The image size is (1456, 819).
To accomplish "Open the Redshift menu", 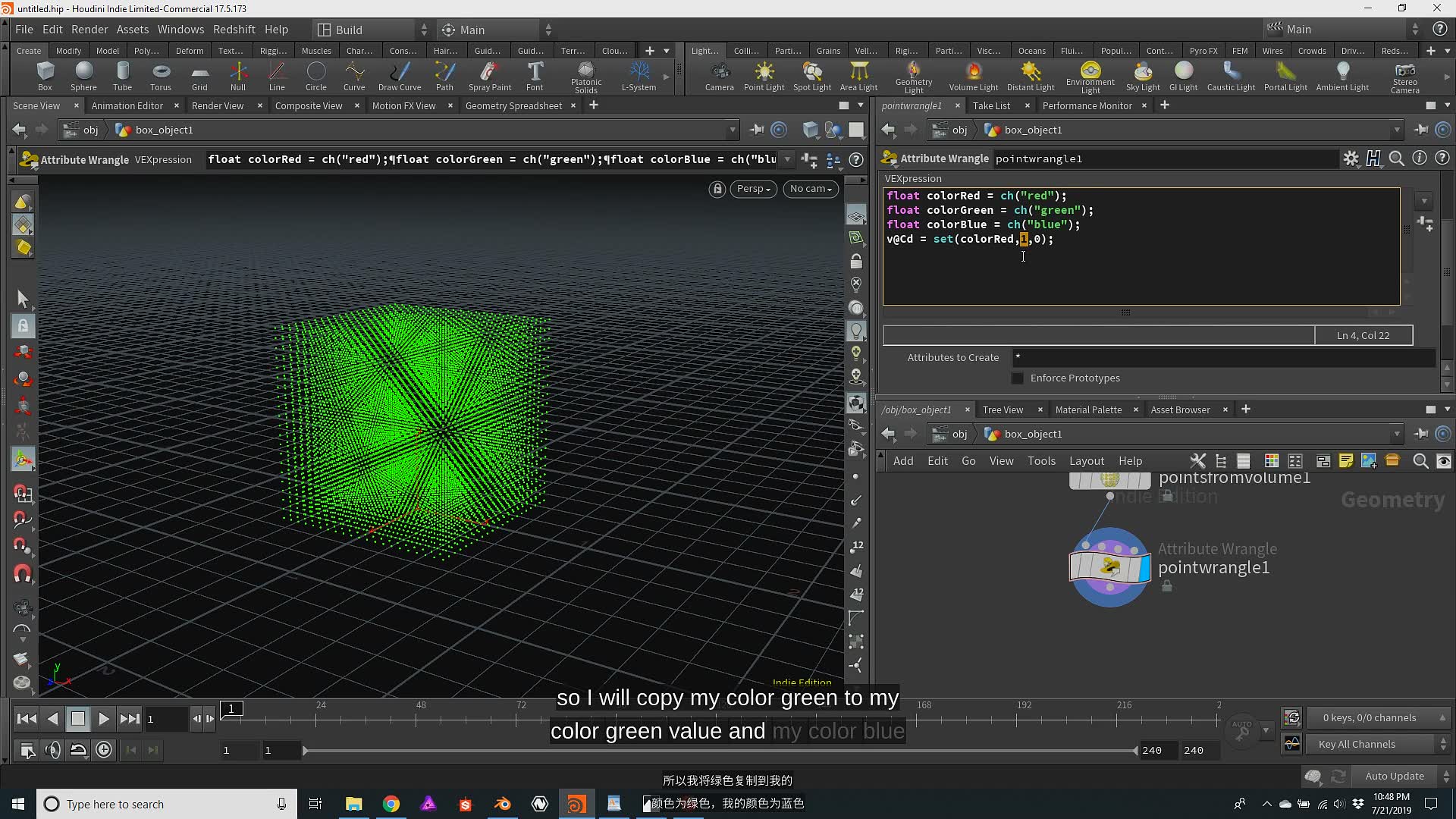I will (x=234, y=30).
